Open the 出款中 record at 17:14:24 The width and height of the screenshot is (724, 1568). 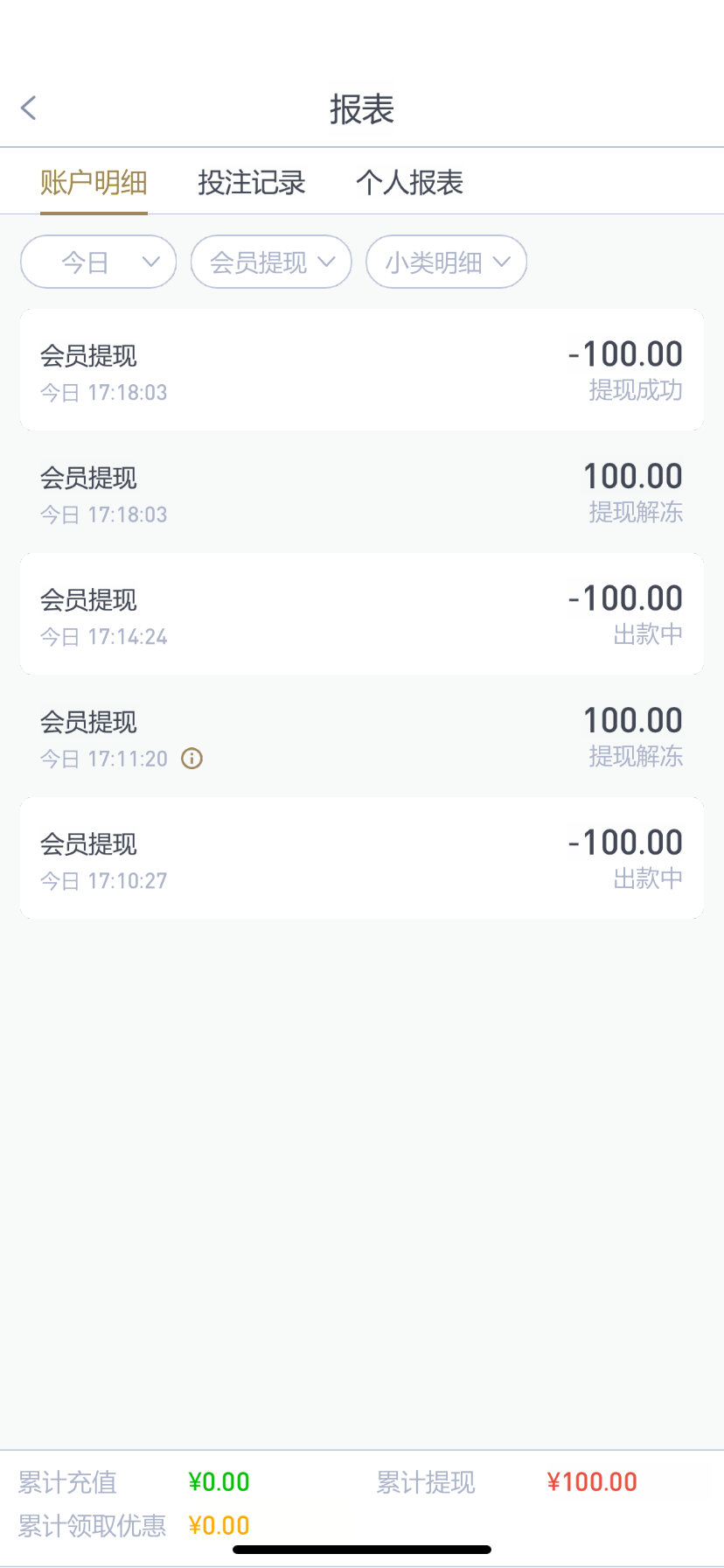pyautogui.click(x=362, y=614)
